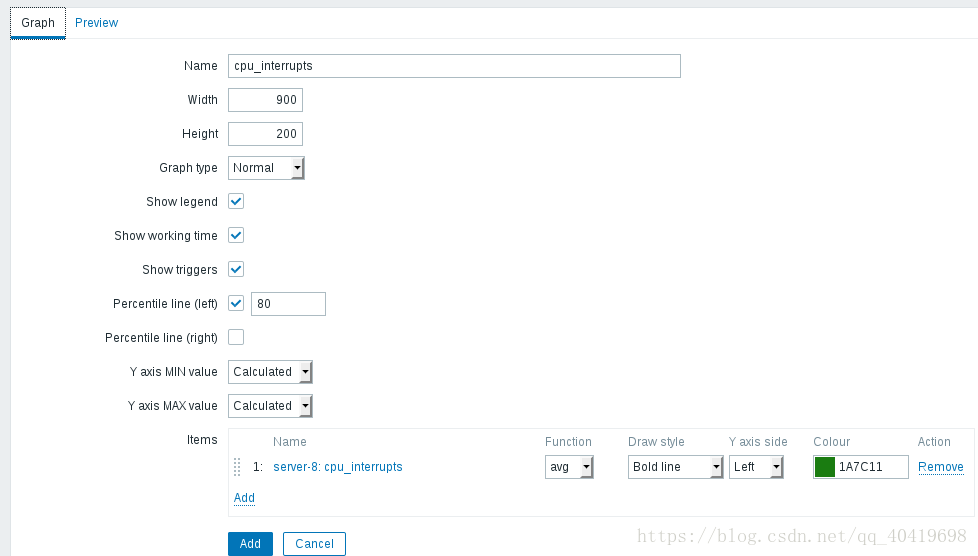This screenshot has height=556, width=978.
Task: Click the Width field showing 900
Action: (265, 100)
